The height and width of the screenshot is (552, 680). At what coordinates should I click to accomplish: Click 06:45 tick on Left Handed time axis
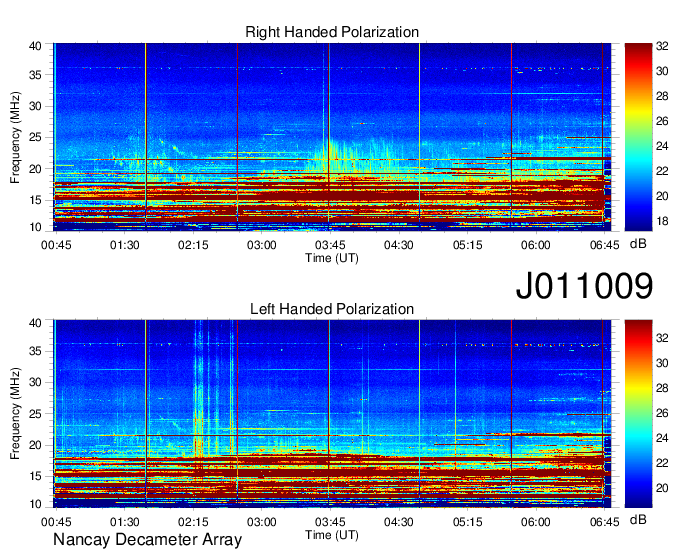(605, 522)
